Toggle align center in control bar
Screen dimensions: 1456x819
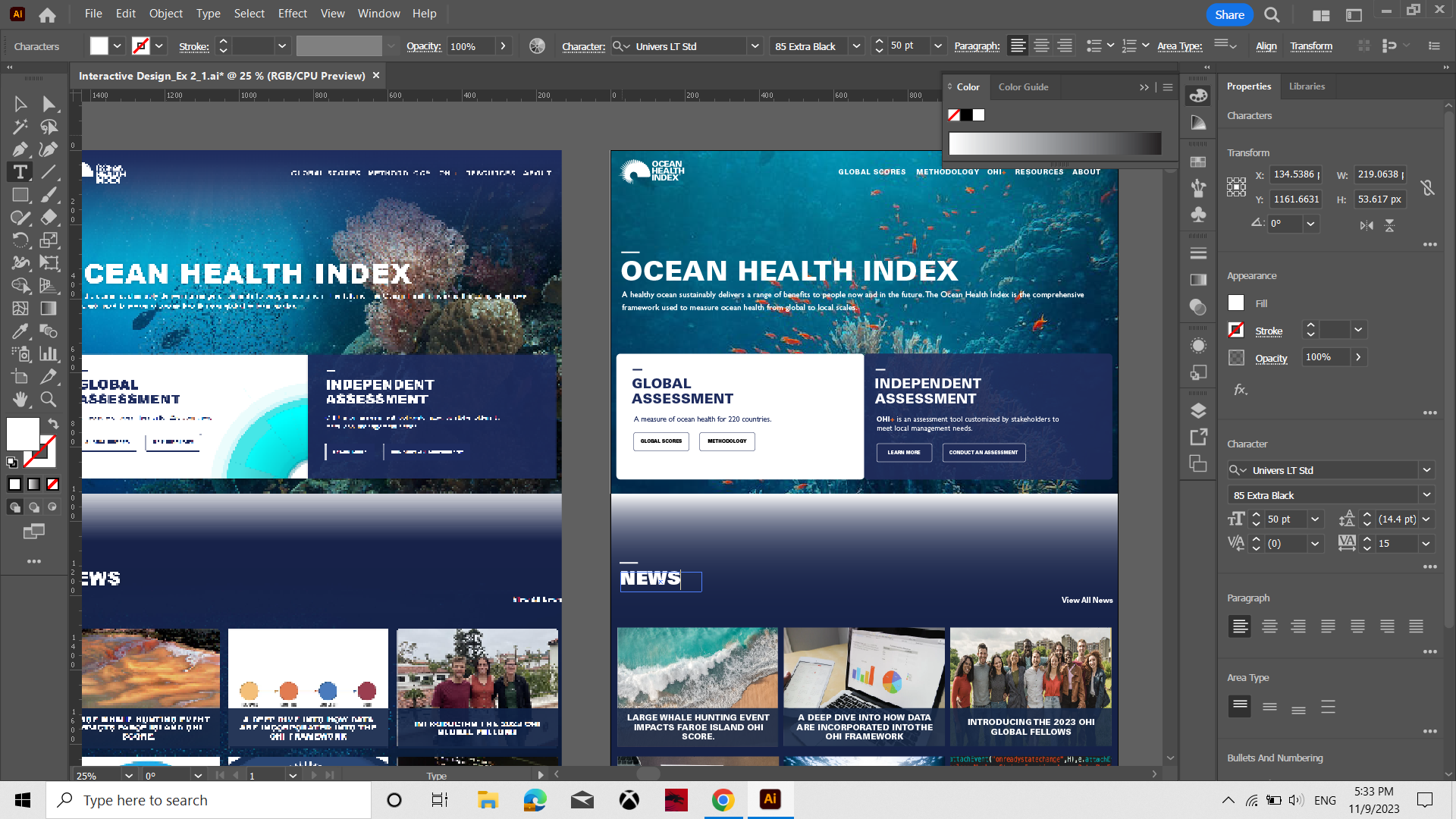[x=1041, y=46]
